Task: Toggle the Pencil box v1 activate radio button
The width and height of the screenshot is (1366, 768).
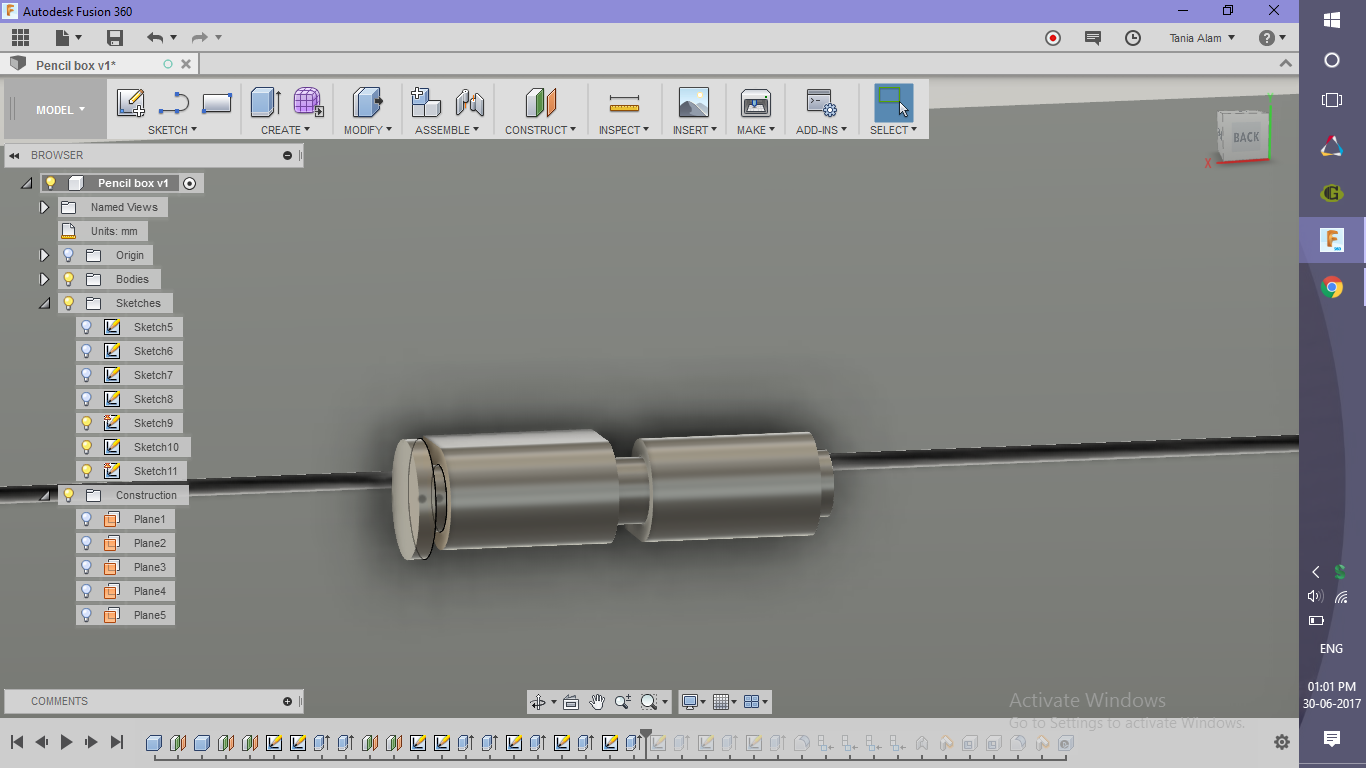Action: (190, 183)
